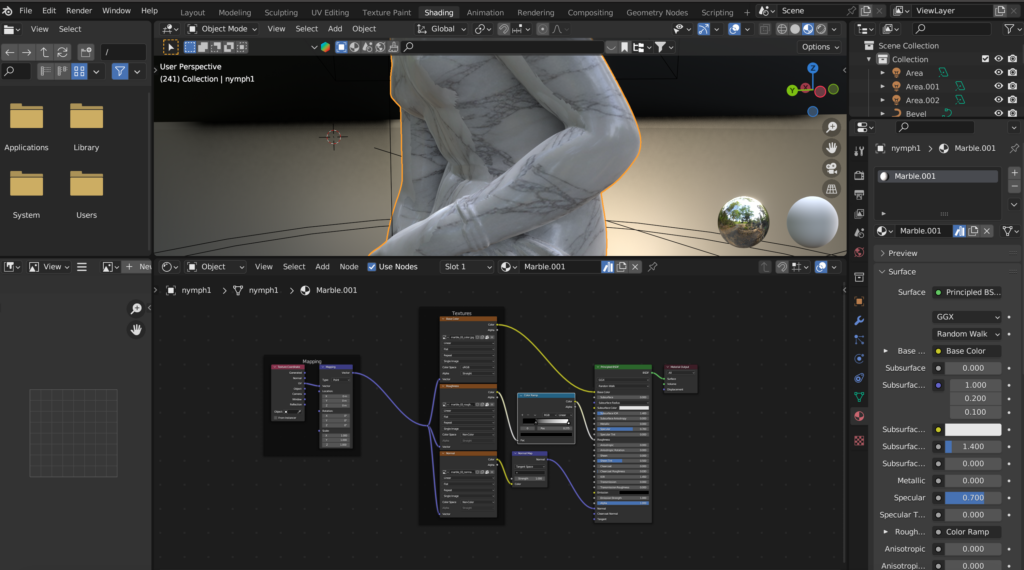Select wireframe viewport shading
The image size is (1024, 570).
coord(782,29)
